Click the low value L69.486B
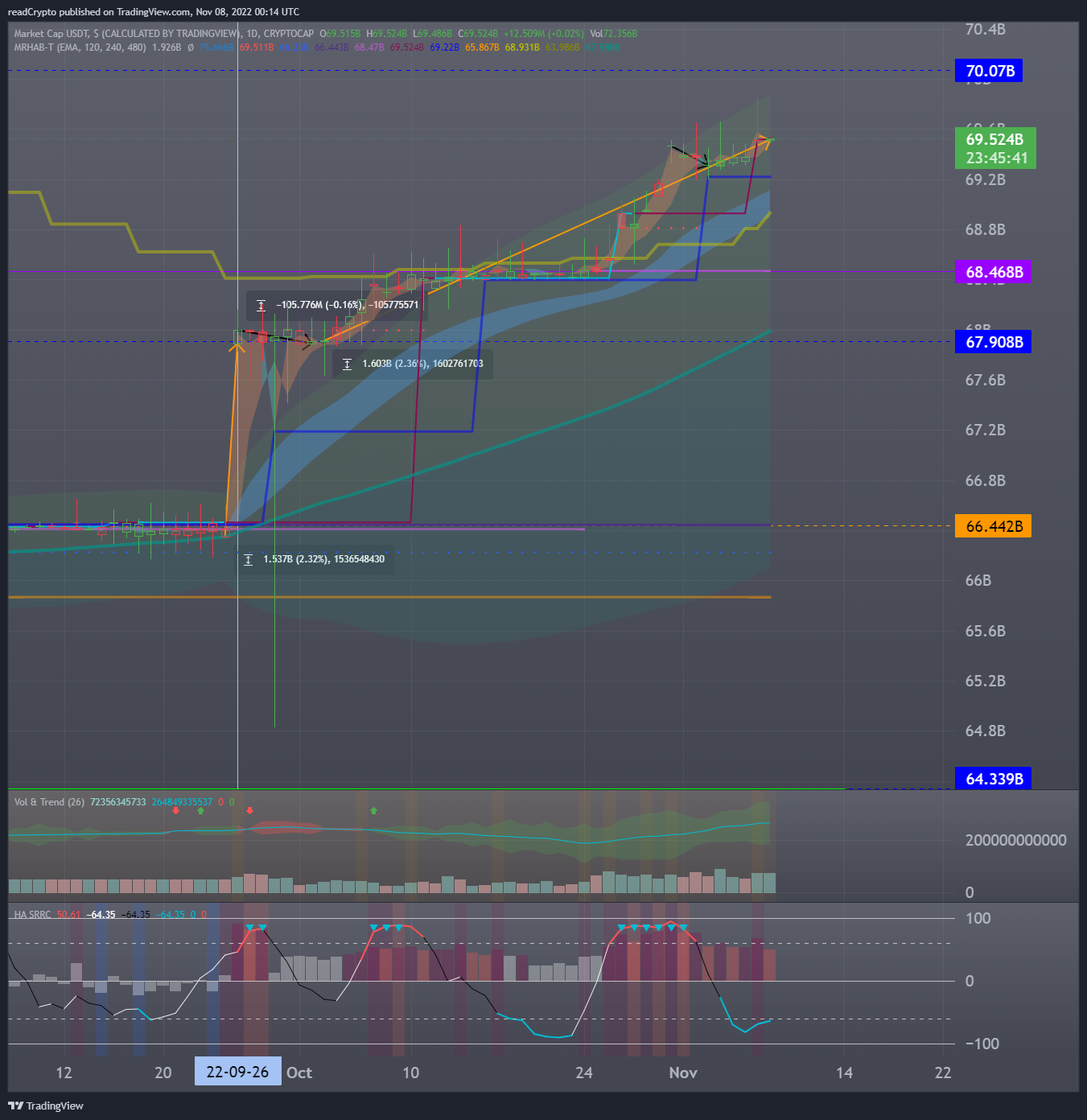The image size is (1087, 1120). point(433,34)
